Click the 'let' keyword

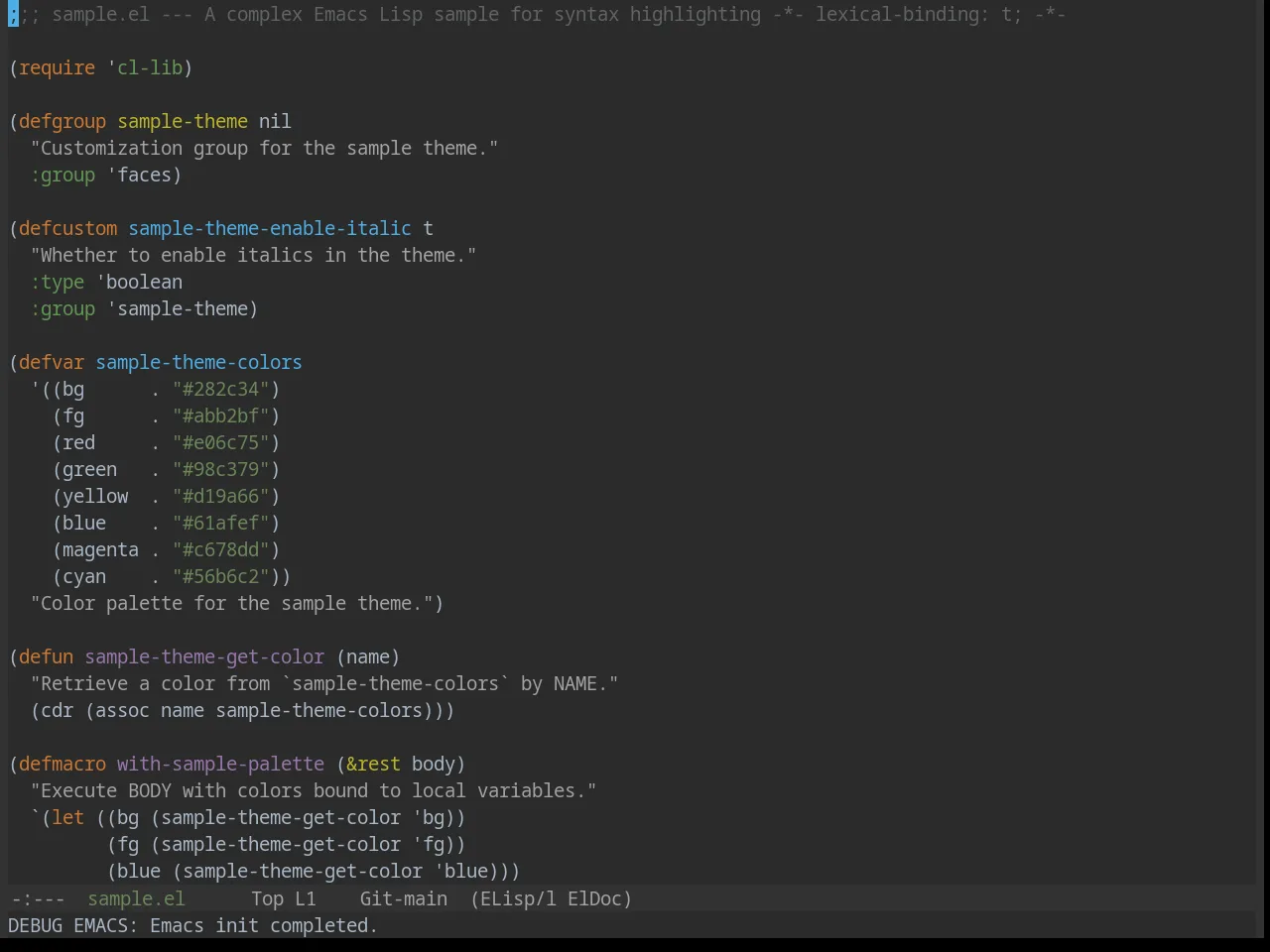point(67,817)
